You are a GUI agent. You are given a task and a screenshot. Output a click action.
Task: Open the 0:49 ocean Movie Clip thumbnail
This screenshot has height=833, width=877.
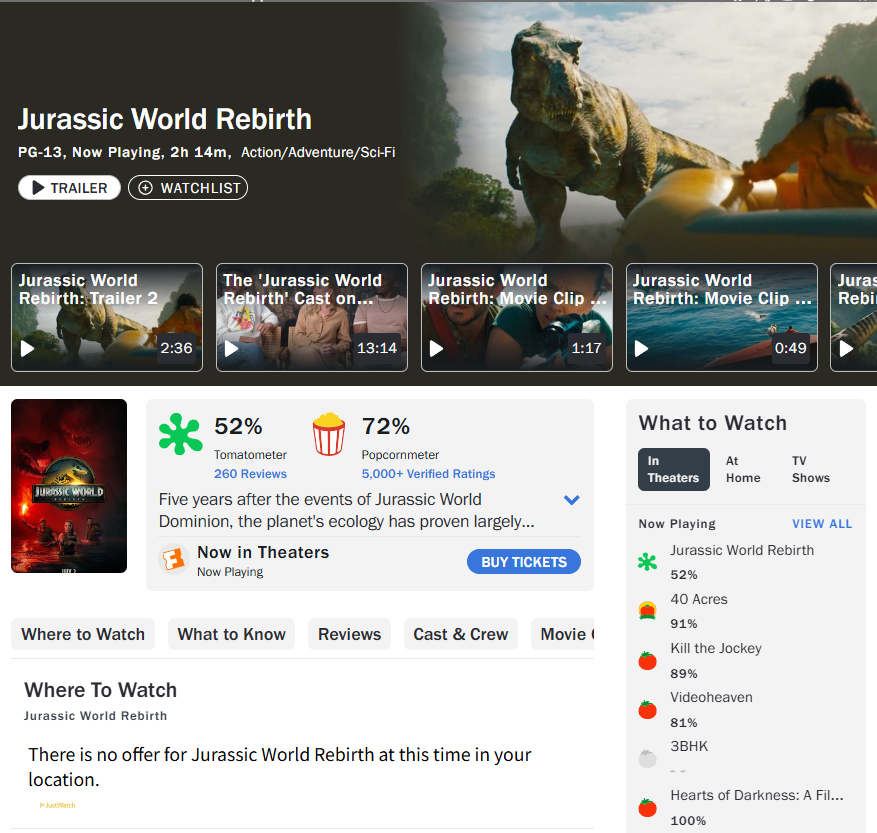[x=722, y=317]
